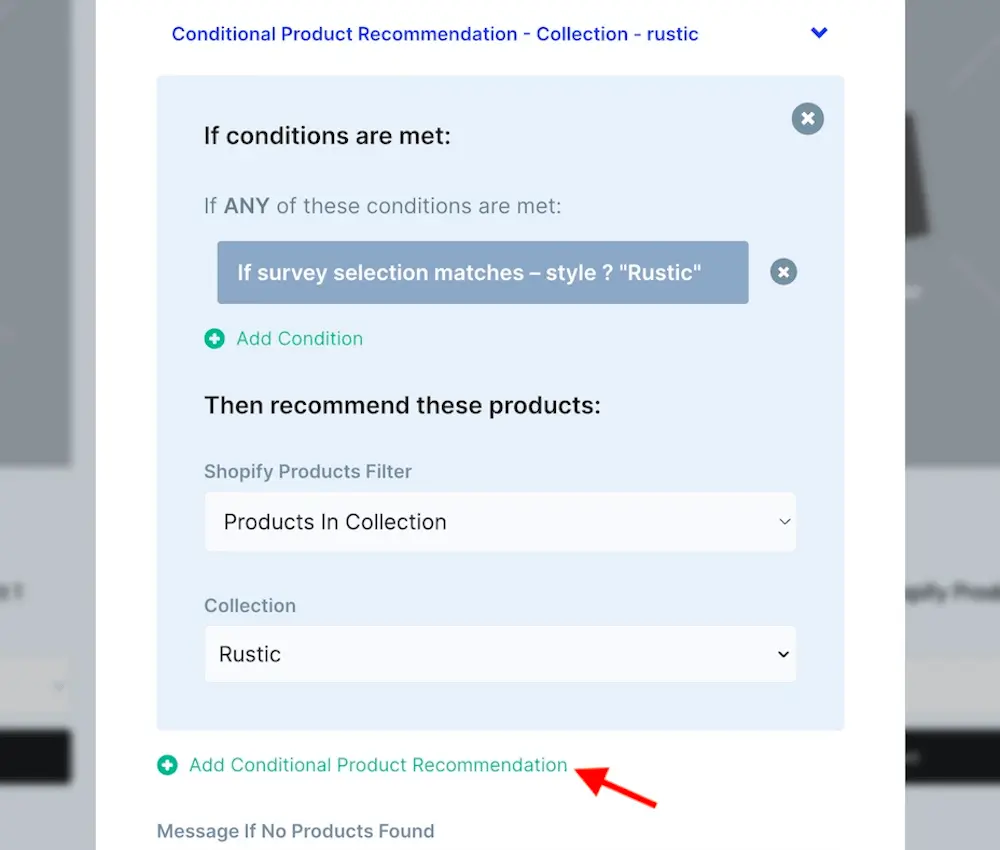Click "Add Conditional Product Recommendation" link text
Screen dimensions: 1000x850
pos(378,765)
